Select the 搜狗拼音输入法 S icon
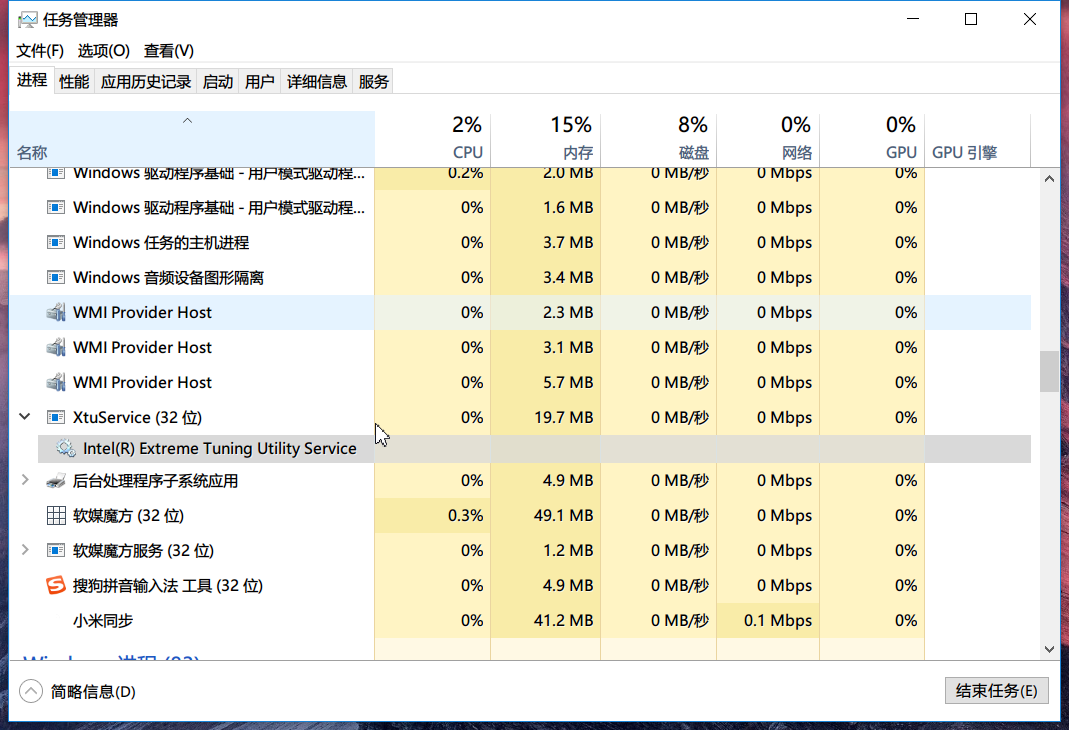Viewport: 1069px width, 730px height. 55,585
